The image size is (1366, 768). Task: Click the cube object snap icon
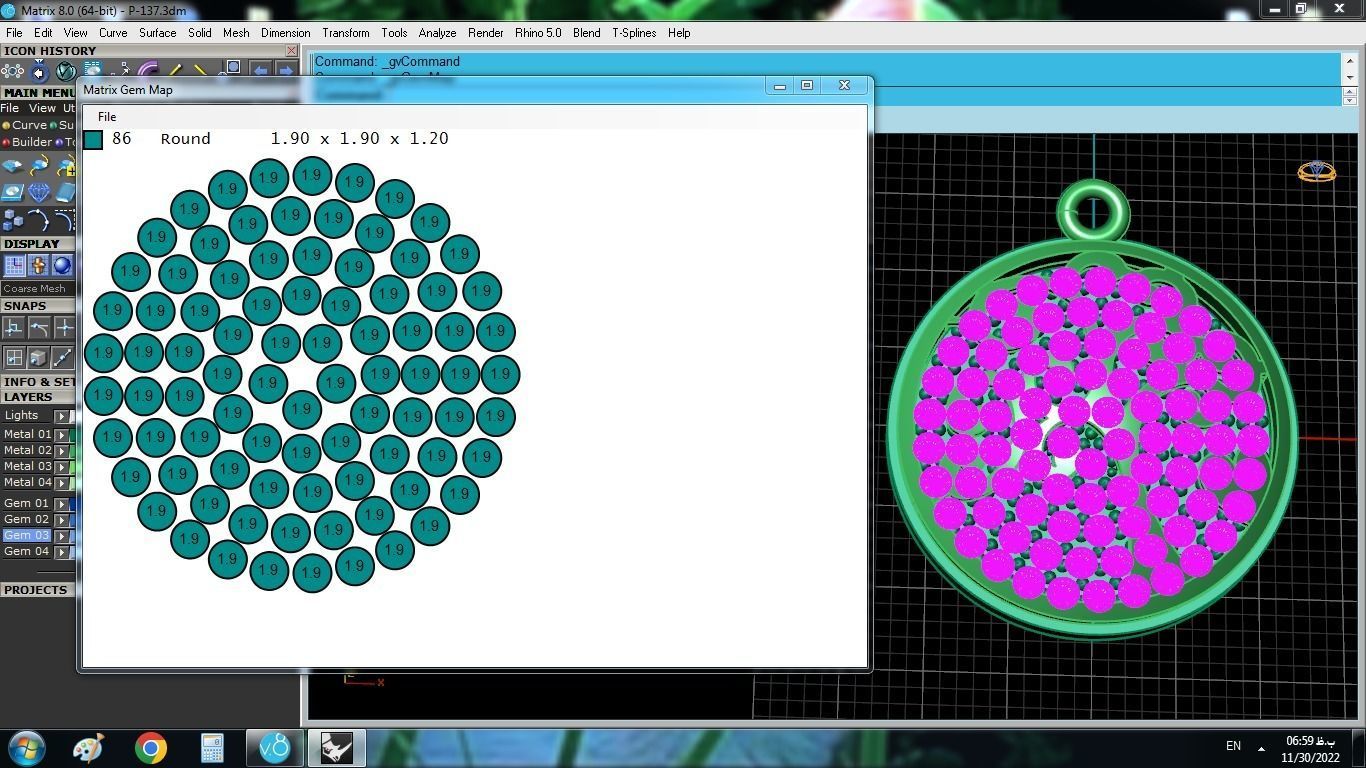point(38,357)
